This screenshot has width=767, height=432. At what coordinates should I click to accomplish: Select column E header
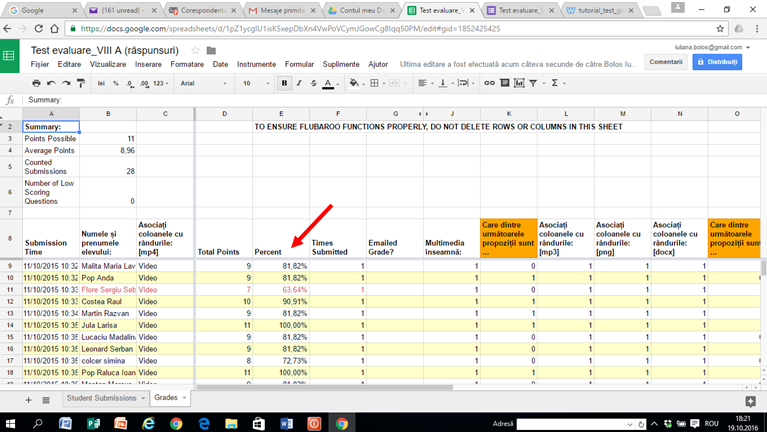(281, 114)
